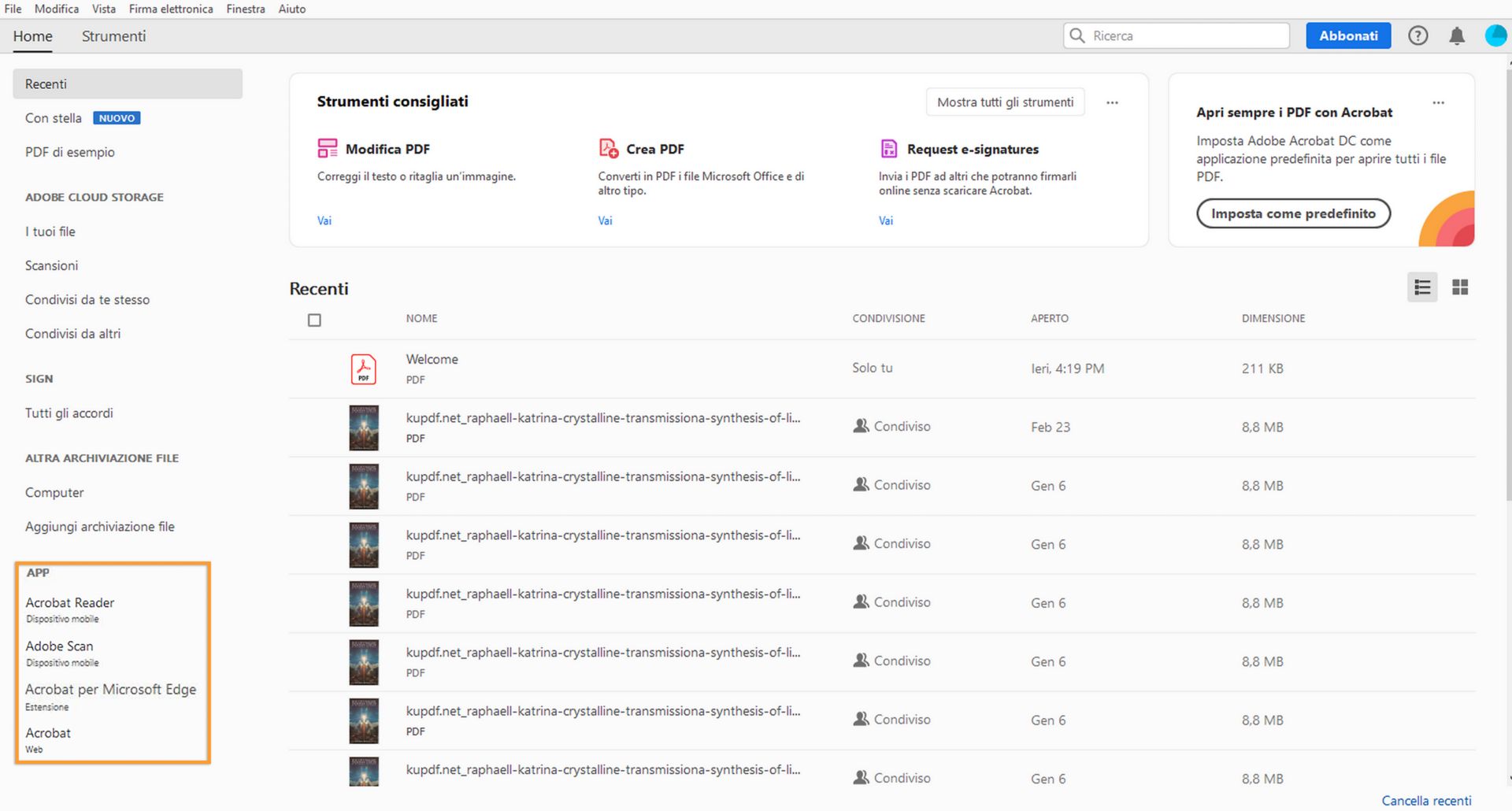The height and width of the screenshot is (811, 1512).
Task: Click the '211 KB' size value
Action: [1262, 368]
